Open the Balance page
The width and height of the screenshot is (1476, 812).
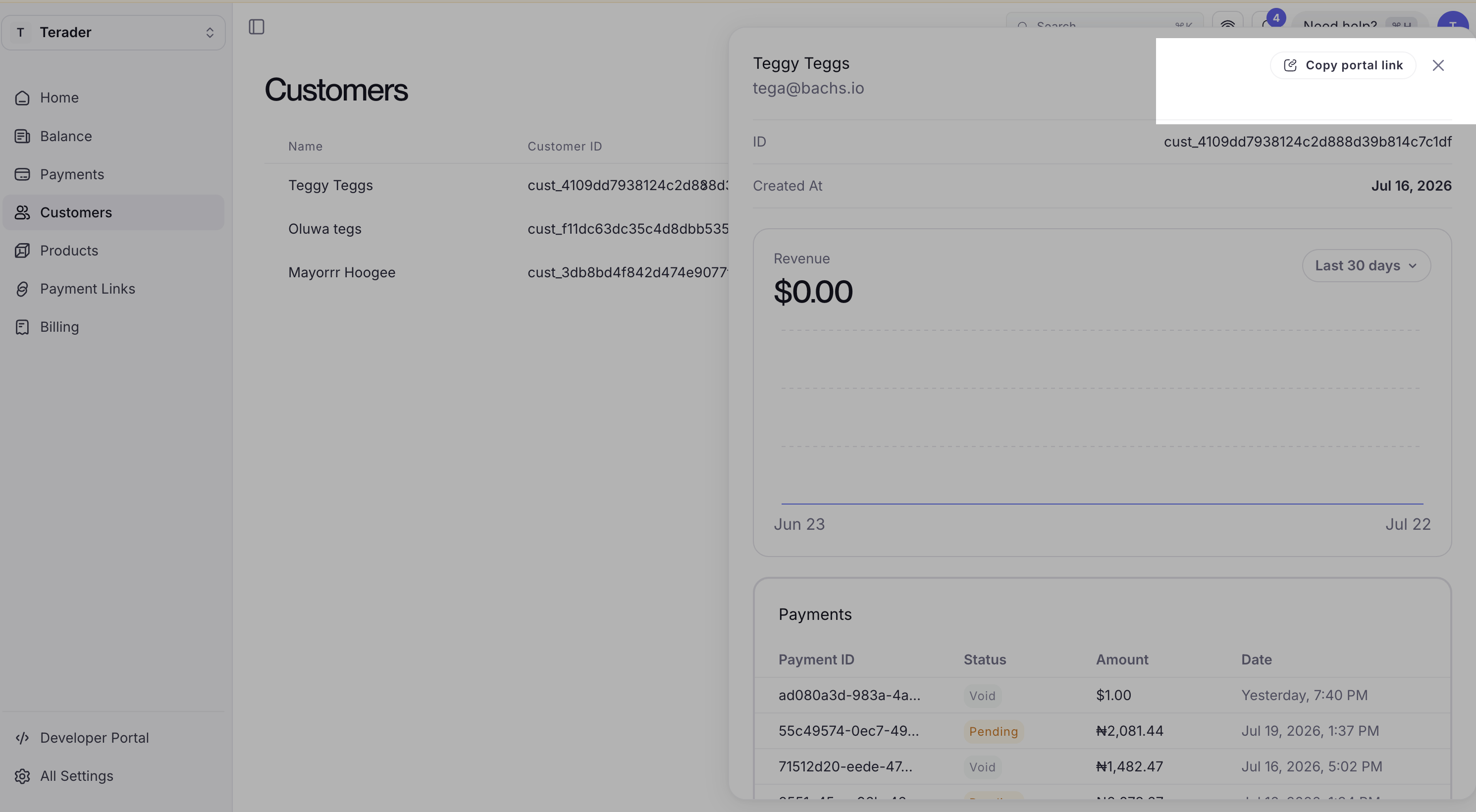click(113, 136)
